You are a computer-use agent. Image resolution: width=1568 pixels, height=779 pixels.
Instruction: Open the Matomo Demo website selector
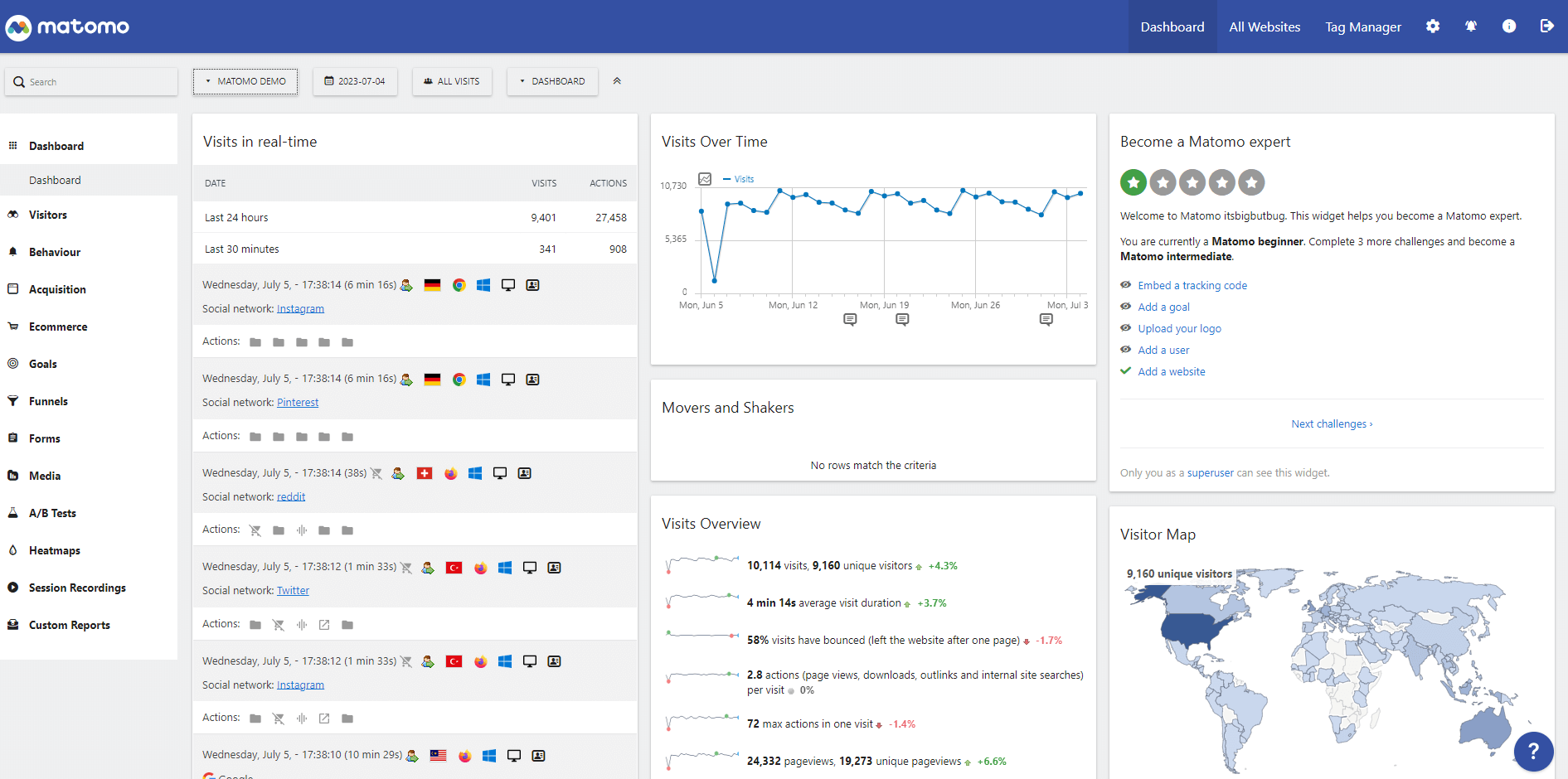tap(245, 81)
